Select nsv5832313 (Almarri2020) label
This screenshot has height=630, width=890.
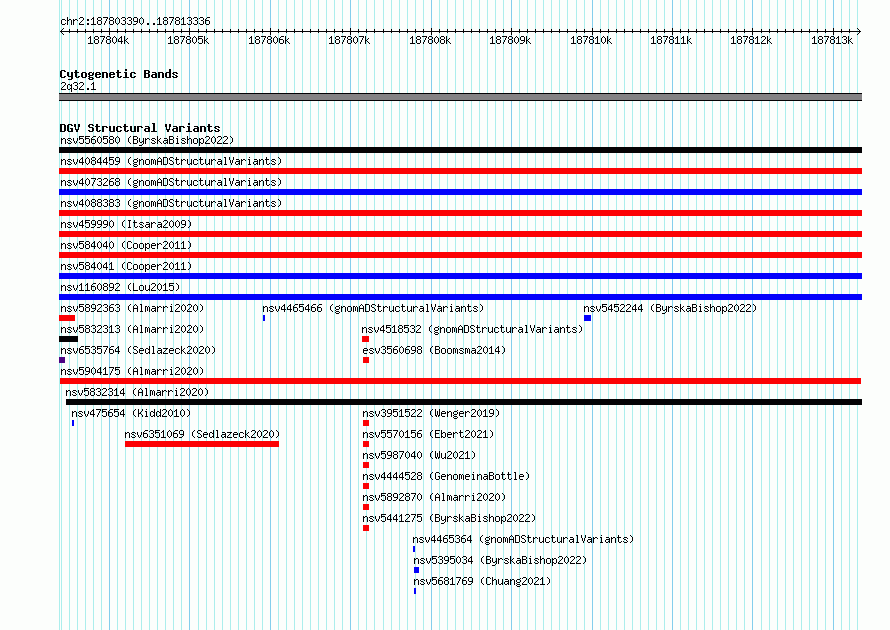click(132, 329)
